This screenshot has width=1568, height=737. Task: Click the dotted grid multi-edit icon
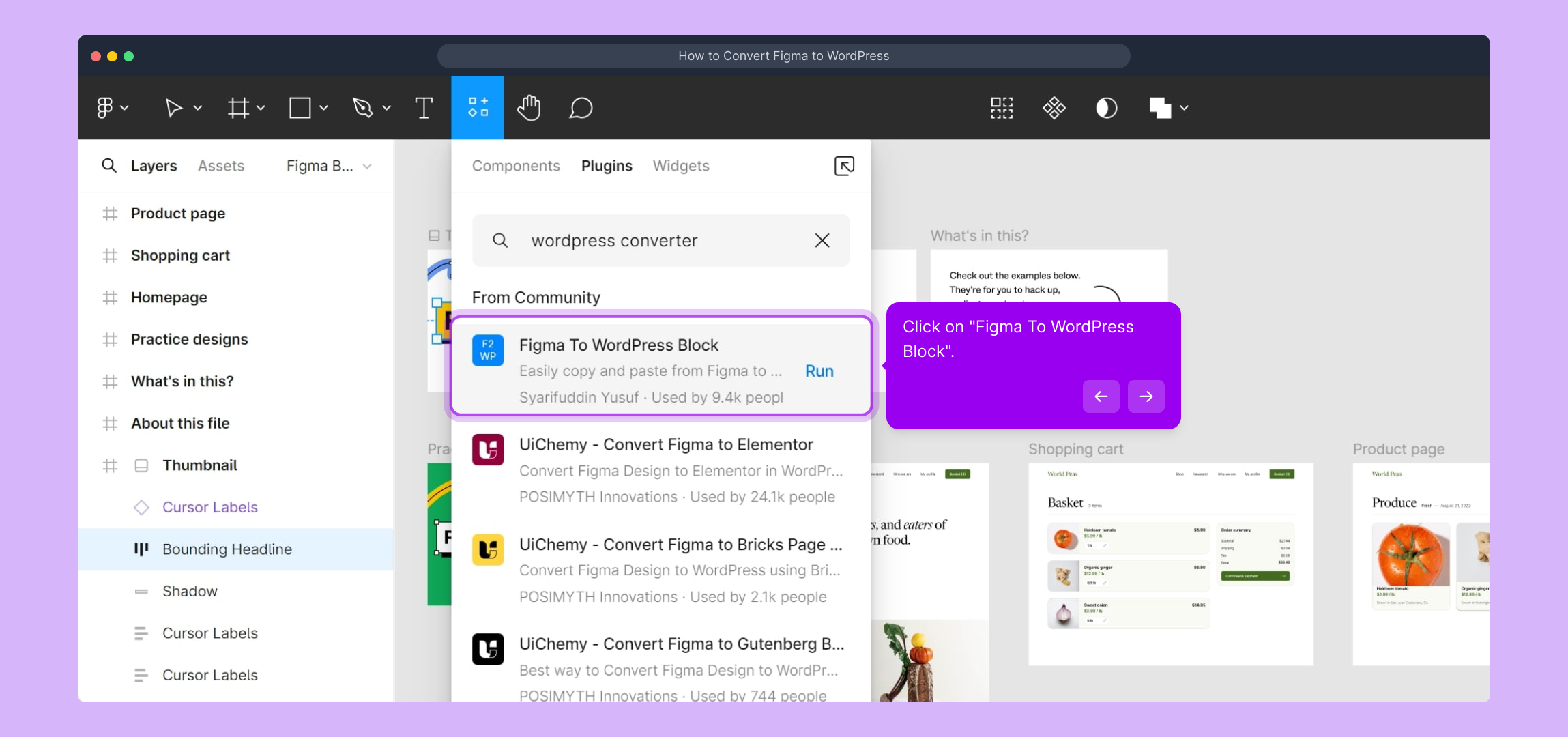point(1002,108)
